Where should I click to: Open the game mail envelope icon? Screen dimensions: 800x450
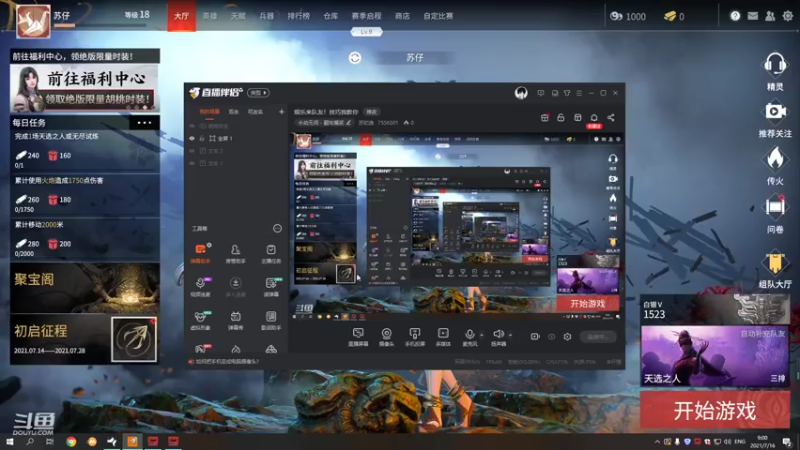click(x=753, y=16)
